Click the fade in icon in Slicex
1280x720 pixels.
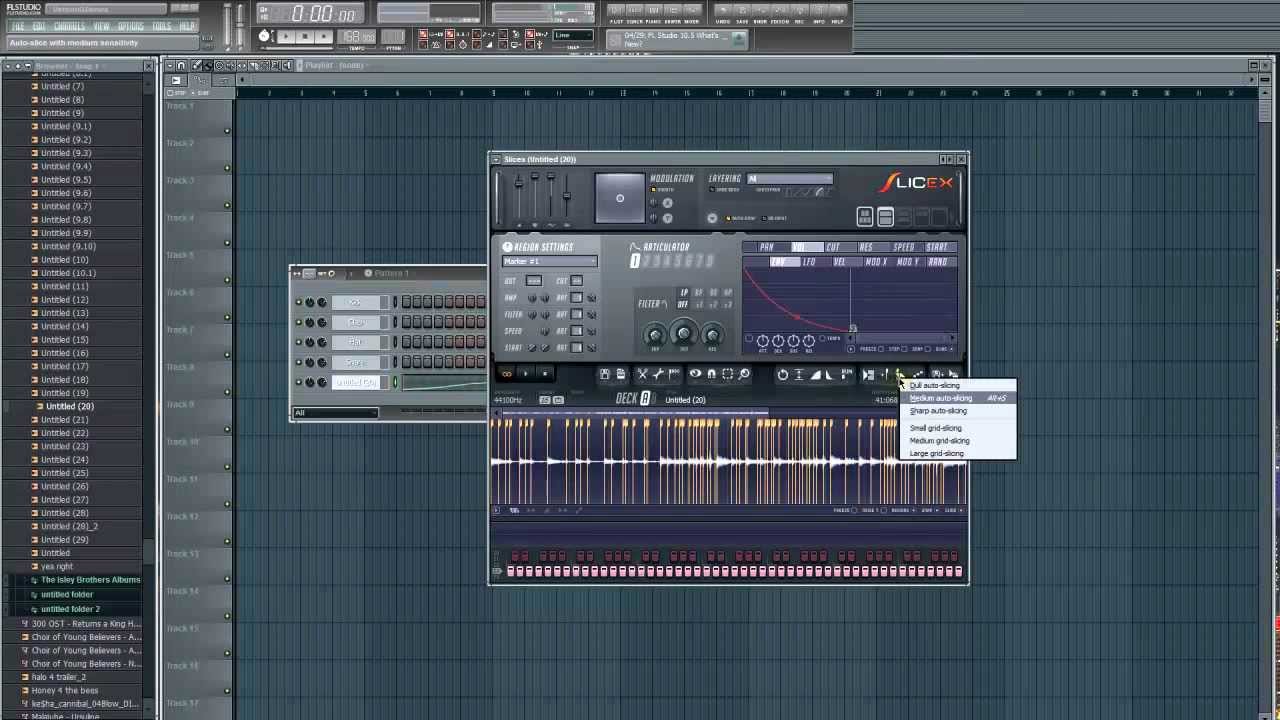point(815,374)
